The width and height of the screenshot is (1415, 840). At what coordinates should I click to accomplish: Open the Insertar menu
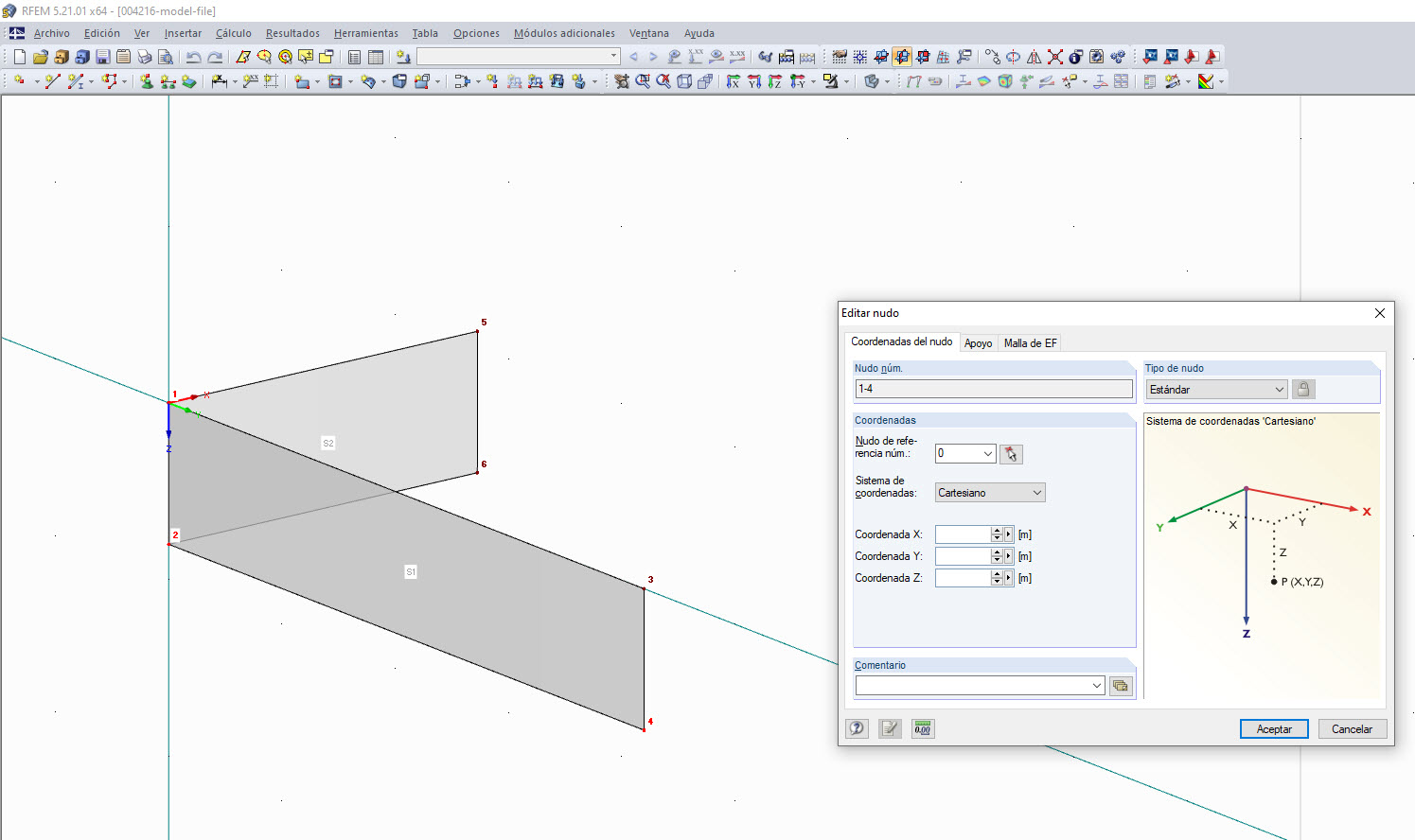[183, 33]
